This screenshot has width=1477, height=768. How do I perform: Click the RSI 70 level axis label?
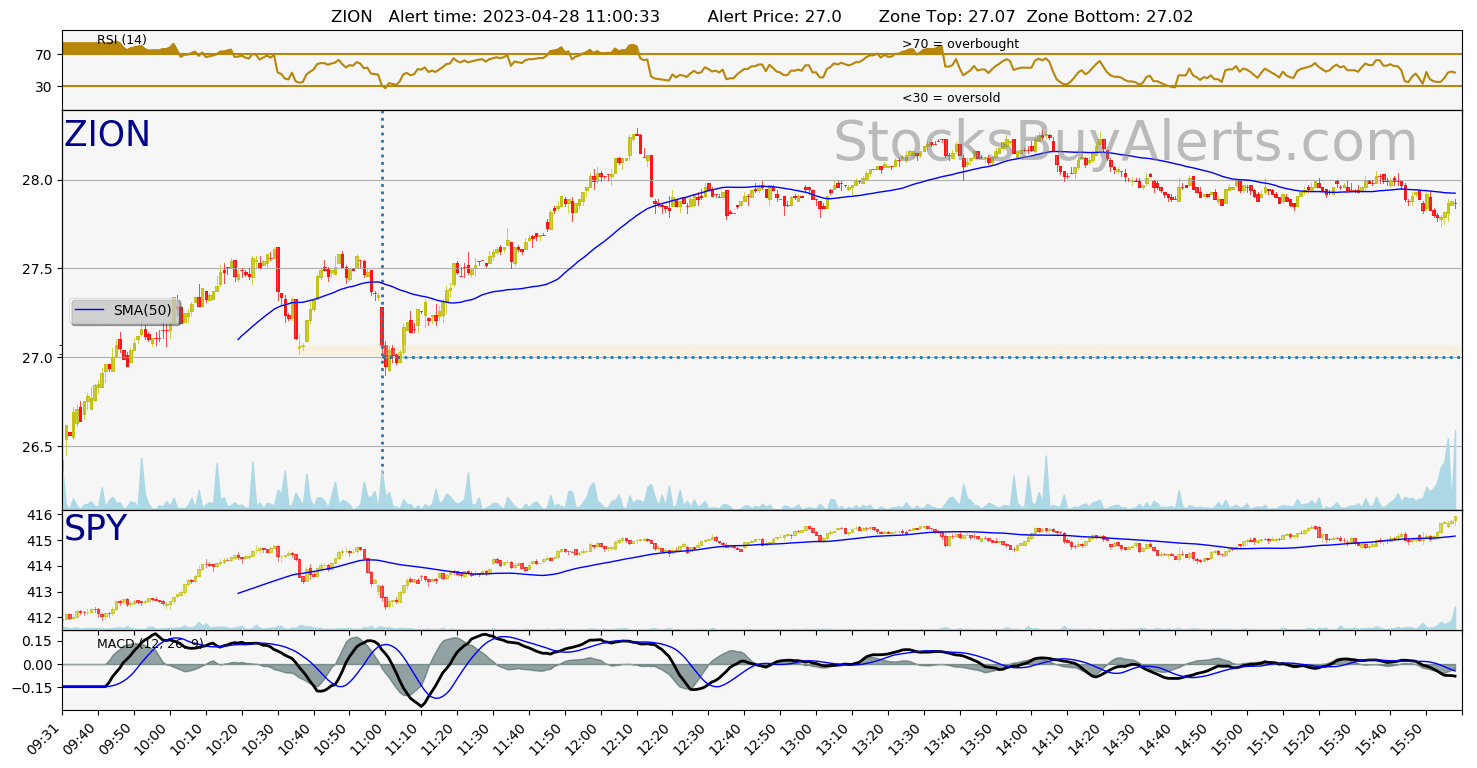pos(45,55)
